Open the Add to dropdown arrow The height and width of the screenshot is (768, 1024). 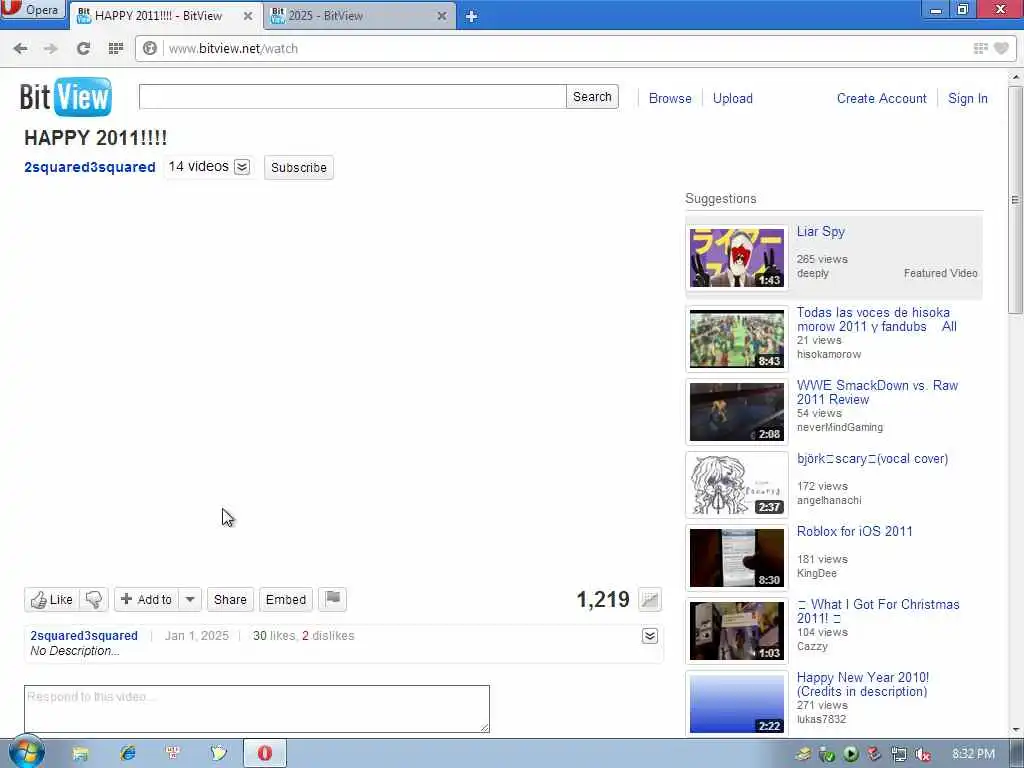coord(190,600)
